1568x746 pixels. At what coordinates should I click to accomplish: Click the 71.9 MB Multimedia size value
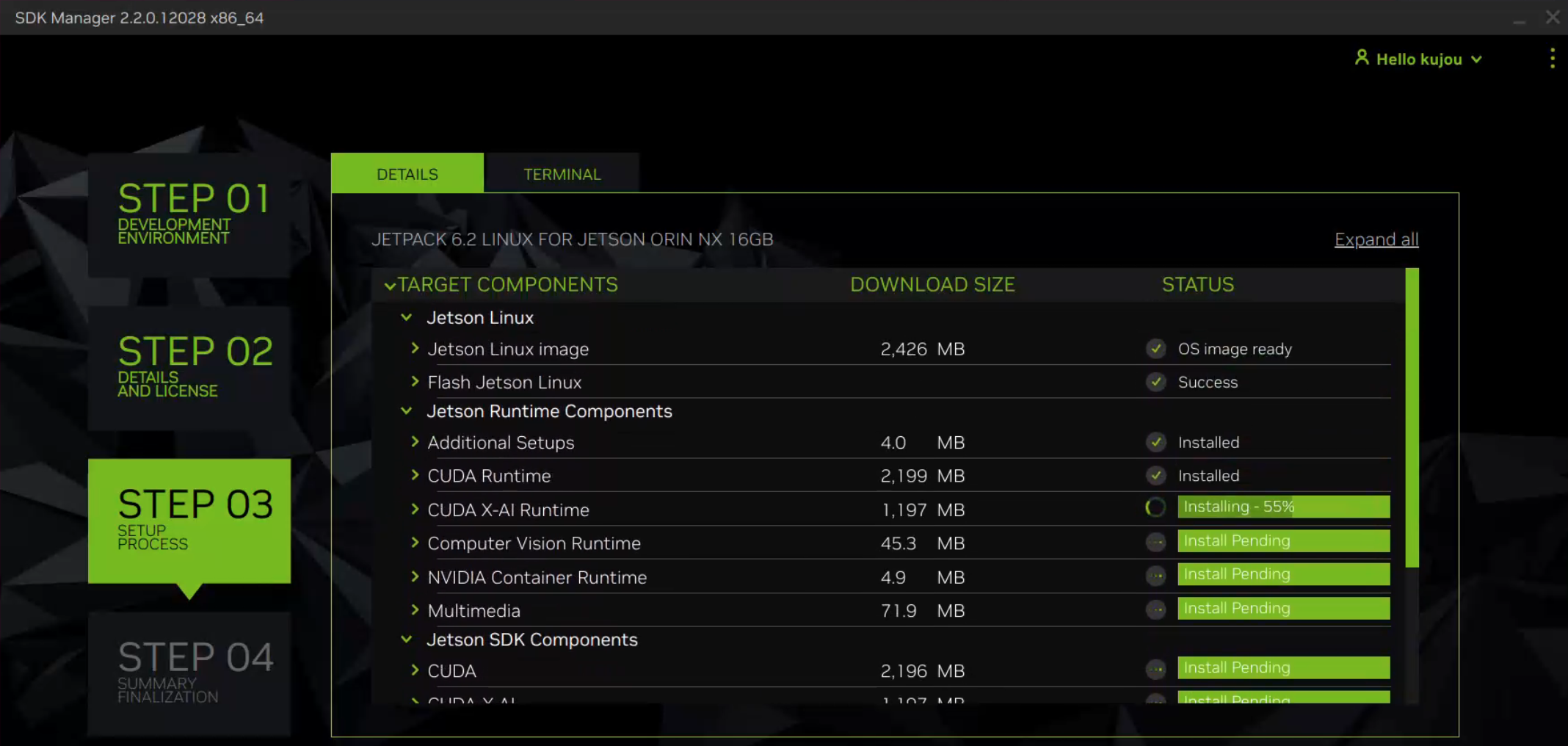click(x=923, y=611)
